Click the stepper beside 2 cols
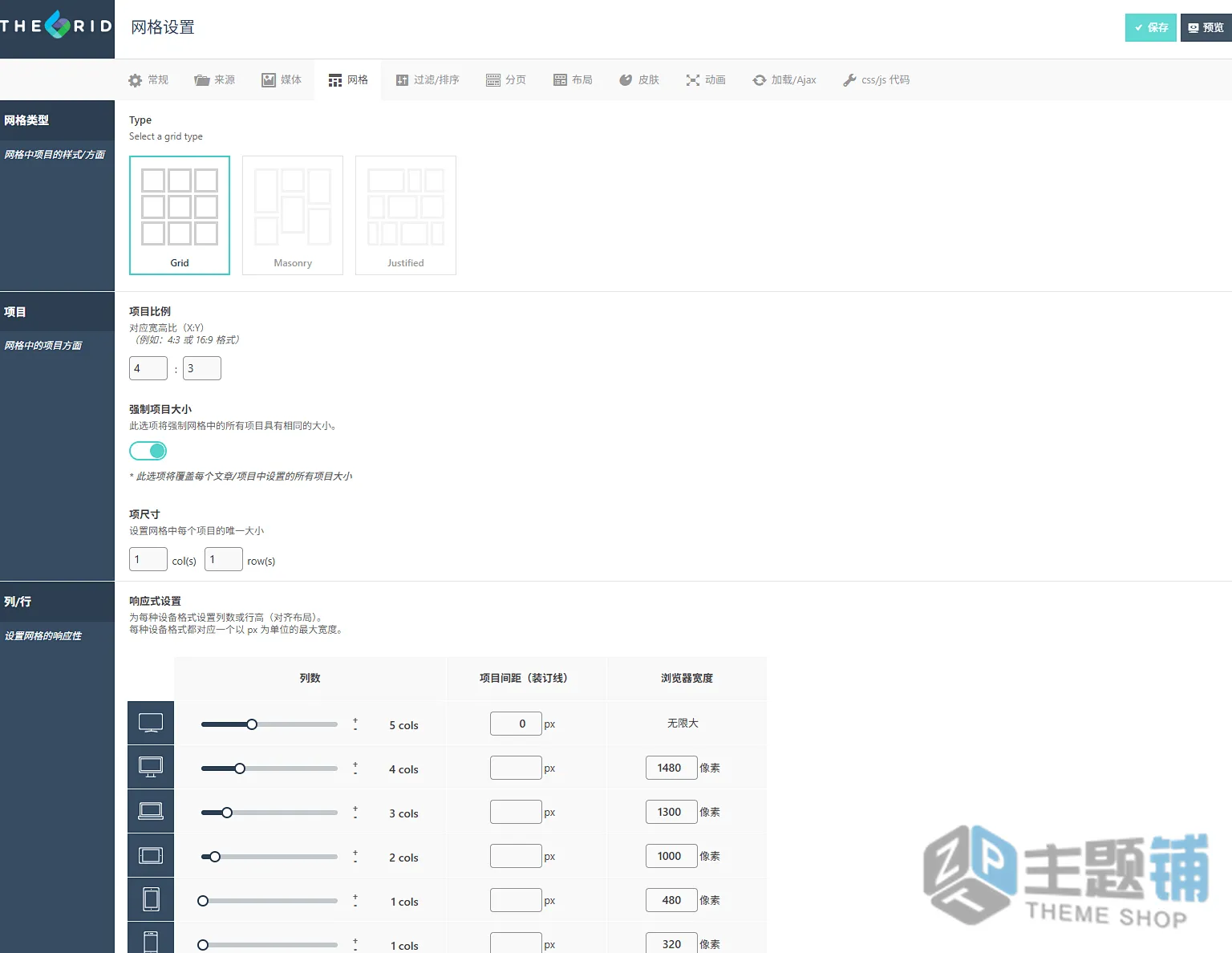The height and width of the screenshot is (953, 1232). click(355, 857)
